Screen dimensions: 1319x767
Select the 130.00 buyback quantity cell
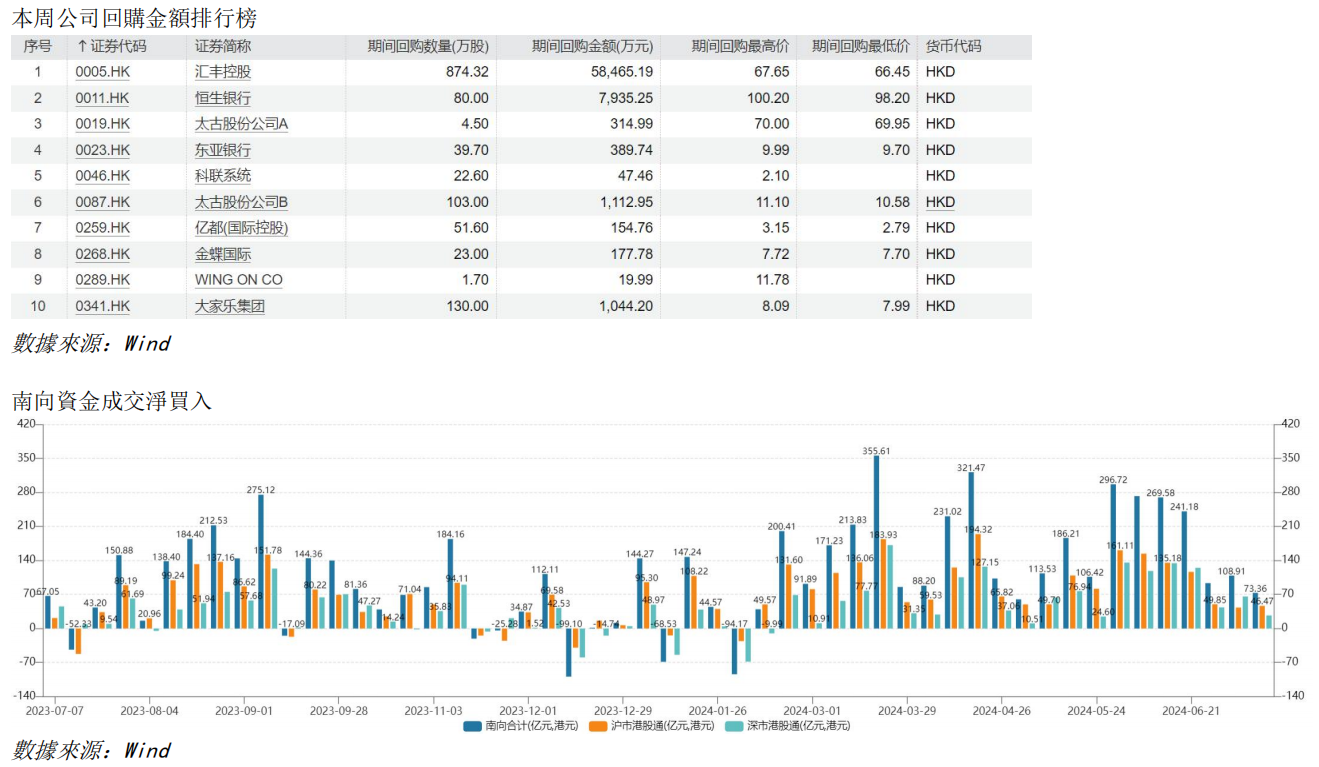pyautogui.click(x=468, y=306)
